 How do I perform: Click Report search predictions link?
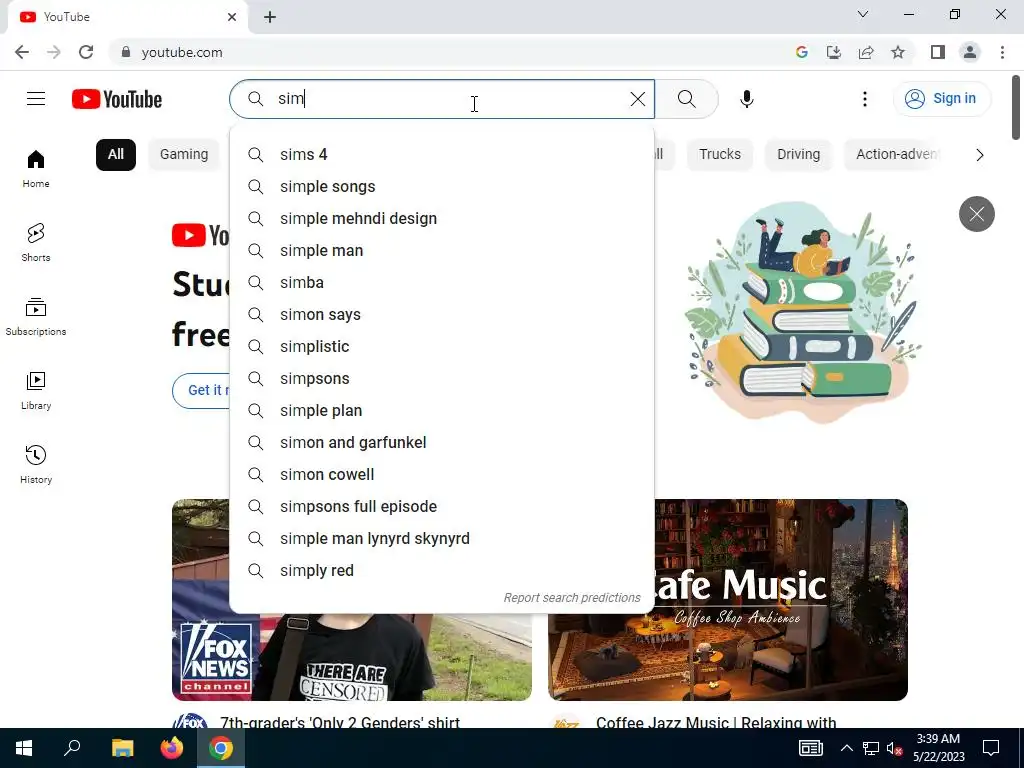571,598
